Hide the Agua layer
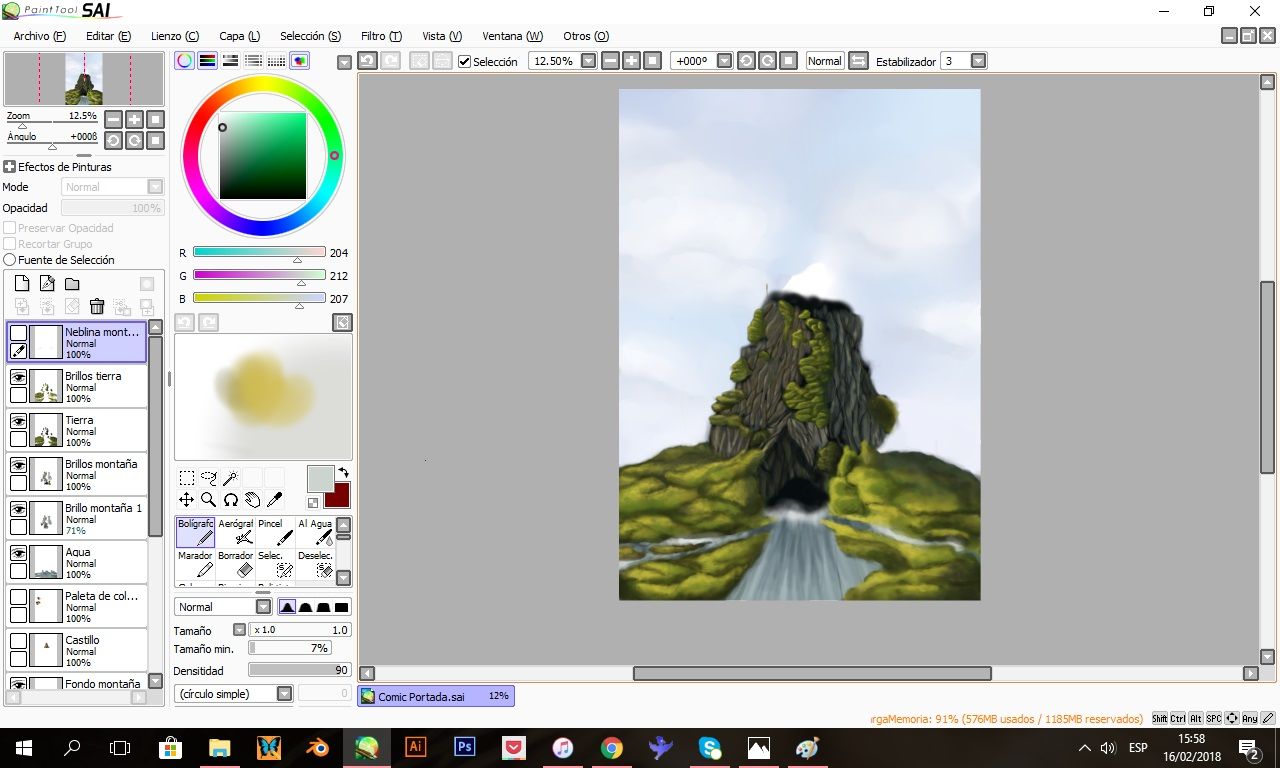1280x768 pixels. pos(18,553)
